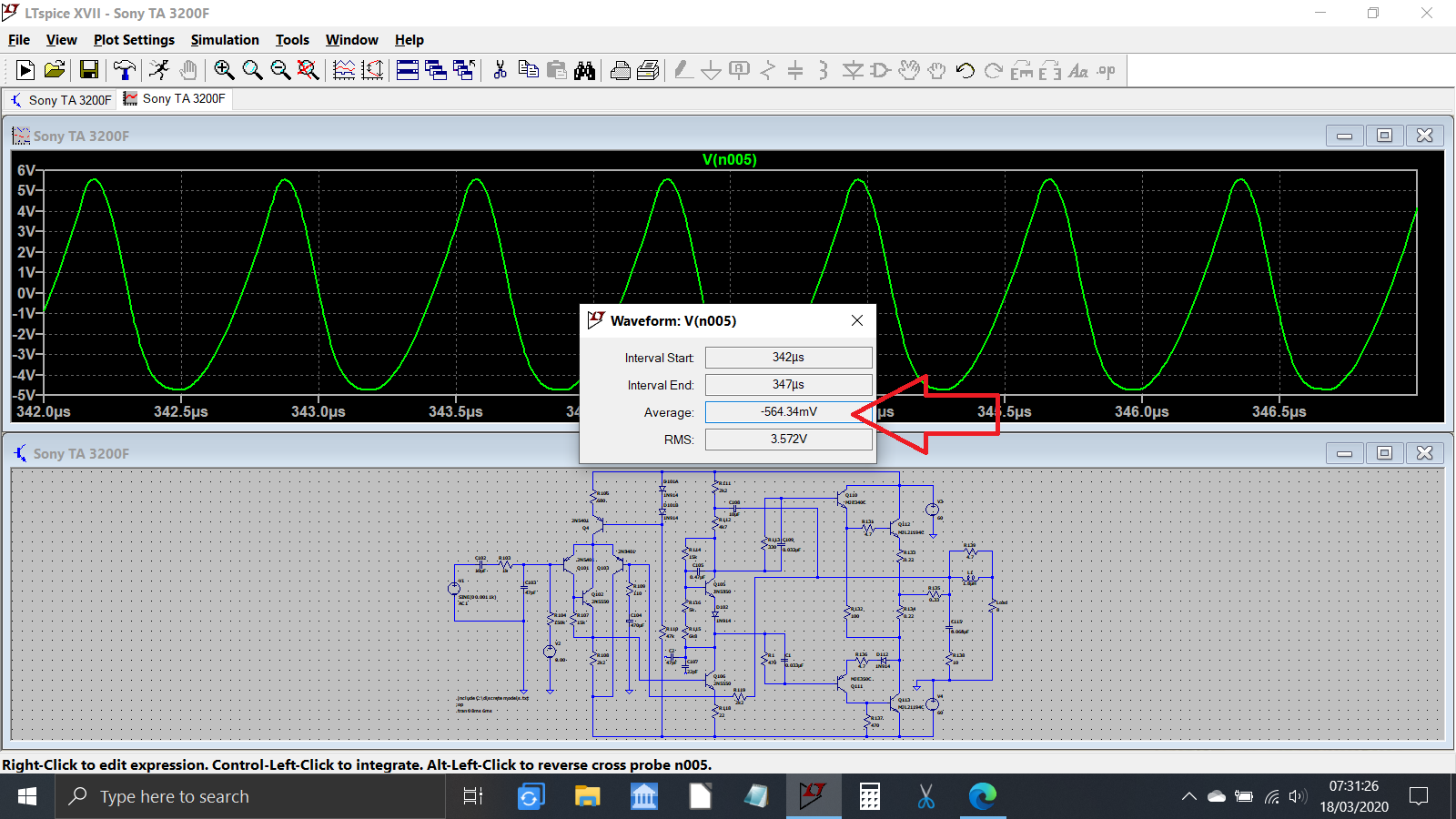The width and height of the screenshot is (1456, 819).
Task: Click the 342.5µs time axis label
Action: pos(181,411)
